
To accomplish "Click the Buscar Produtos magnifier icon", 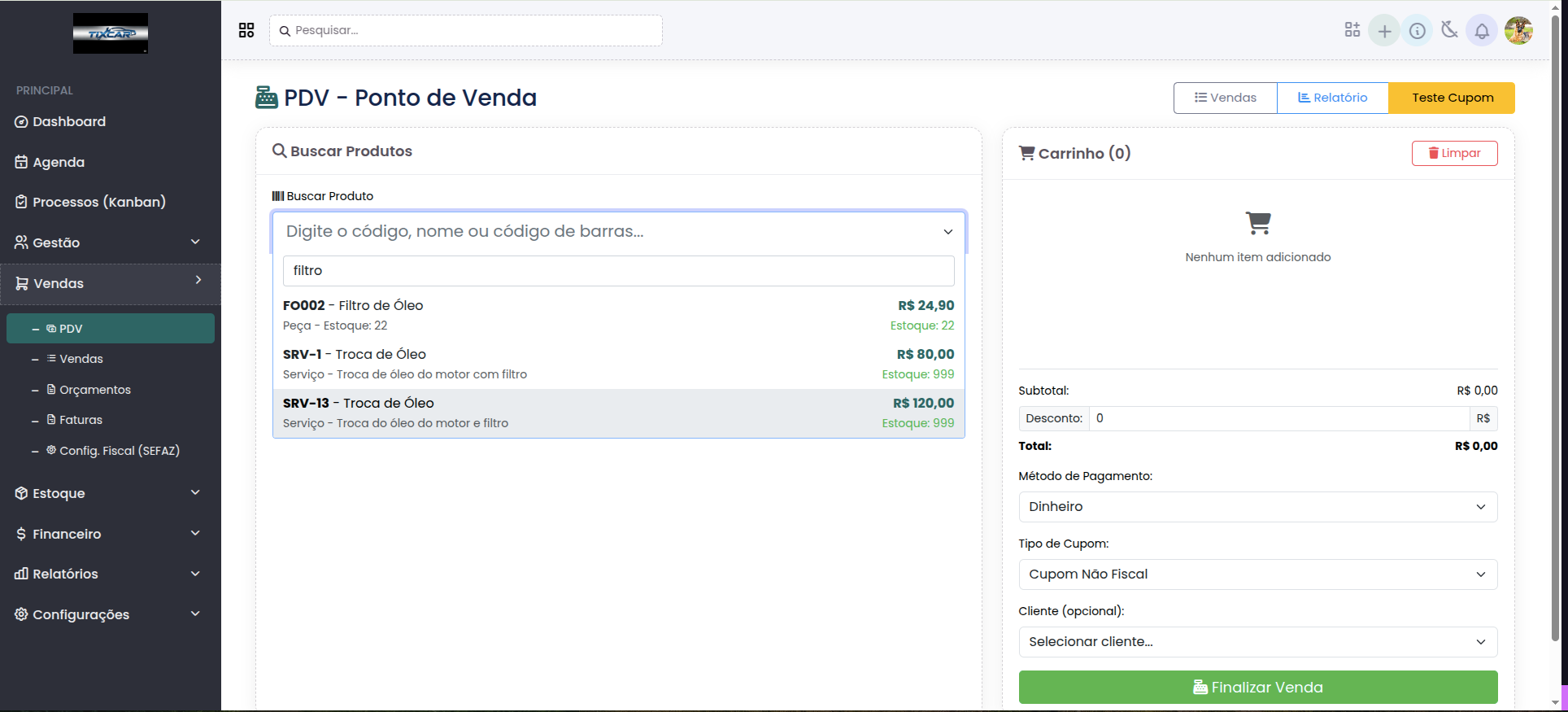I will [280, 151].
